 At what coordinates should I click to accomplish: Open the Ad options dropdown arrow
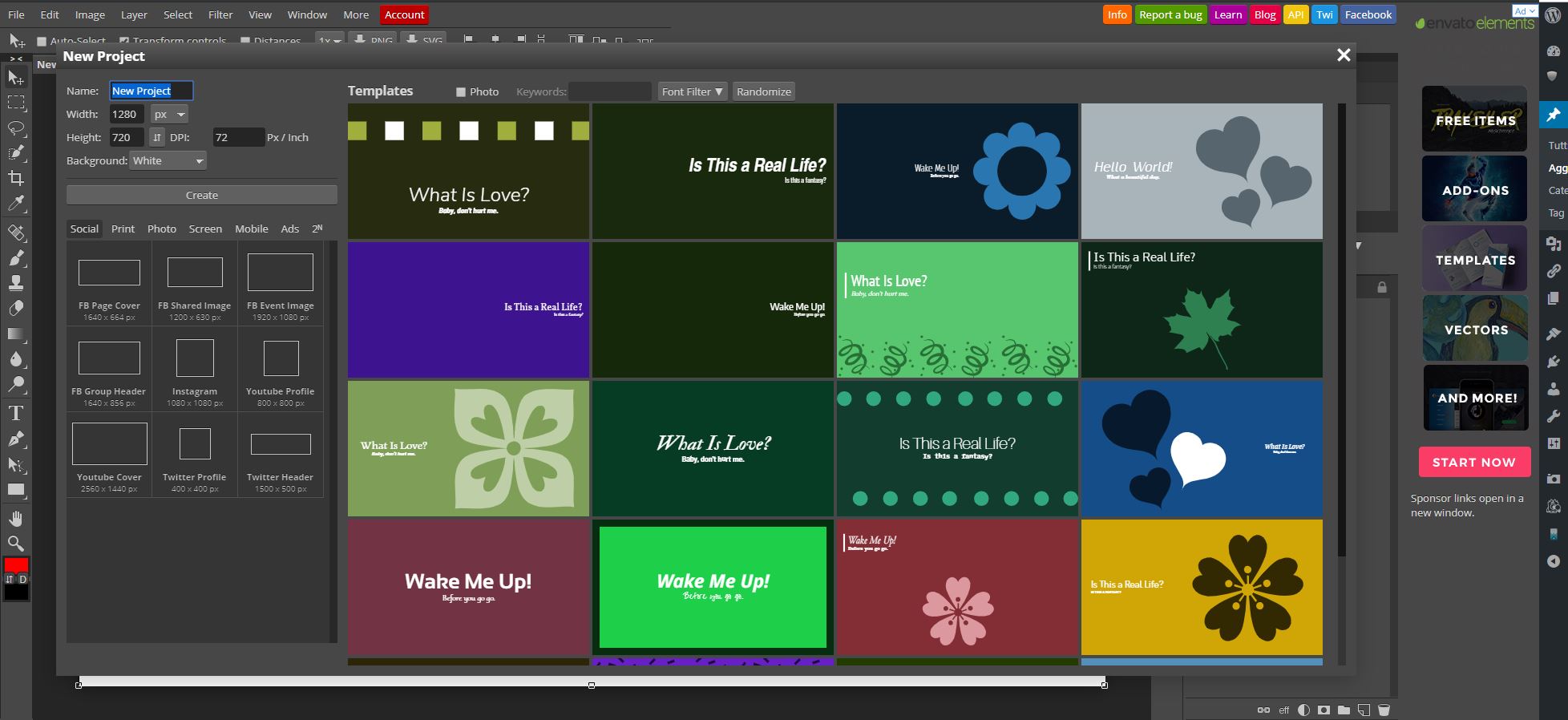[1533, 11]
